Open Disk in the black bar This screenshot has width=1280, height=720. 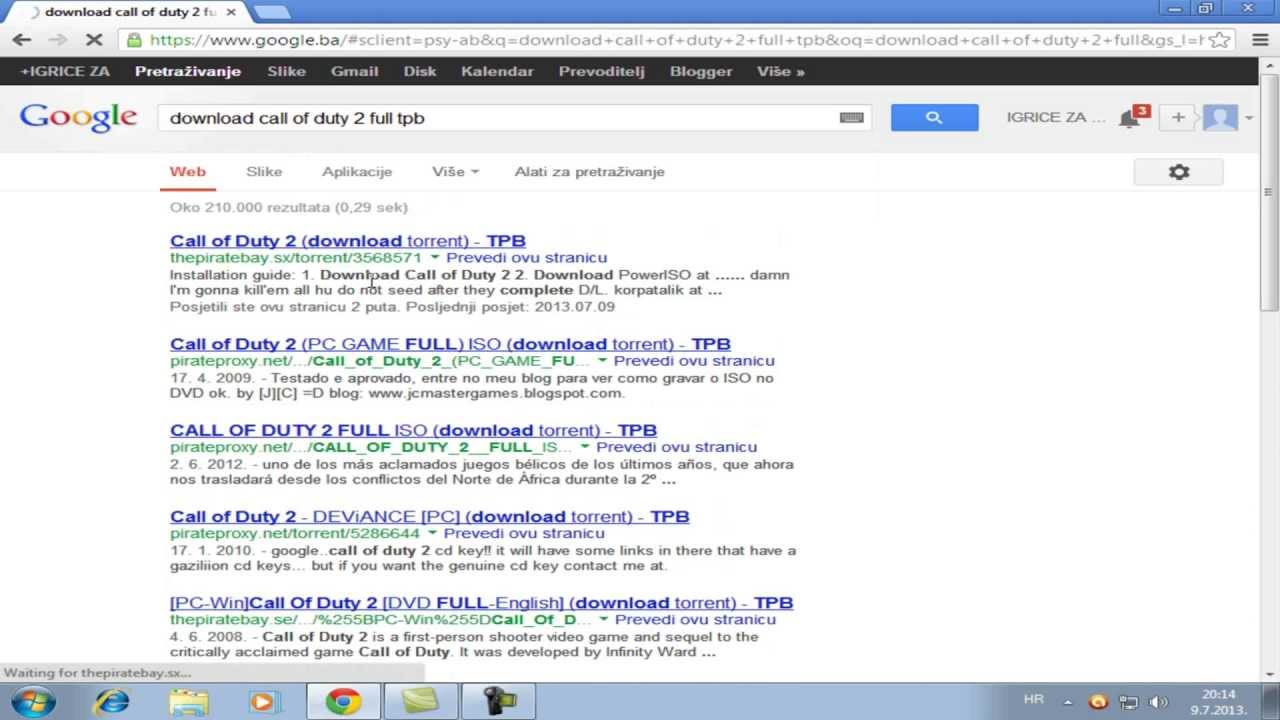point(420,72)
